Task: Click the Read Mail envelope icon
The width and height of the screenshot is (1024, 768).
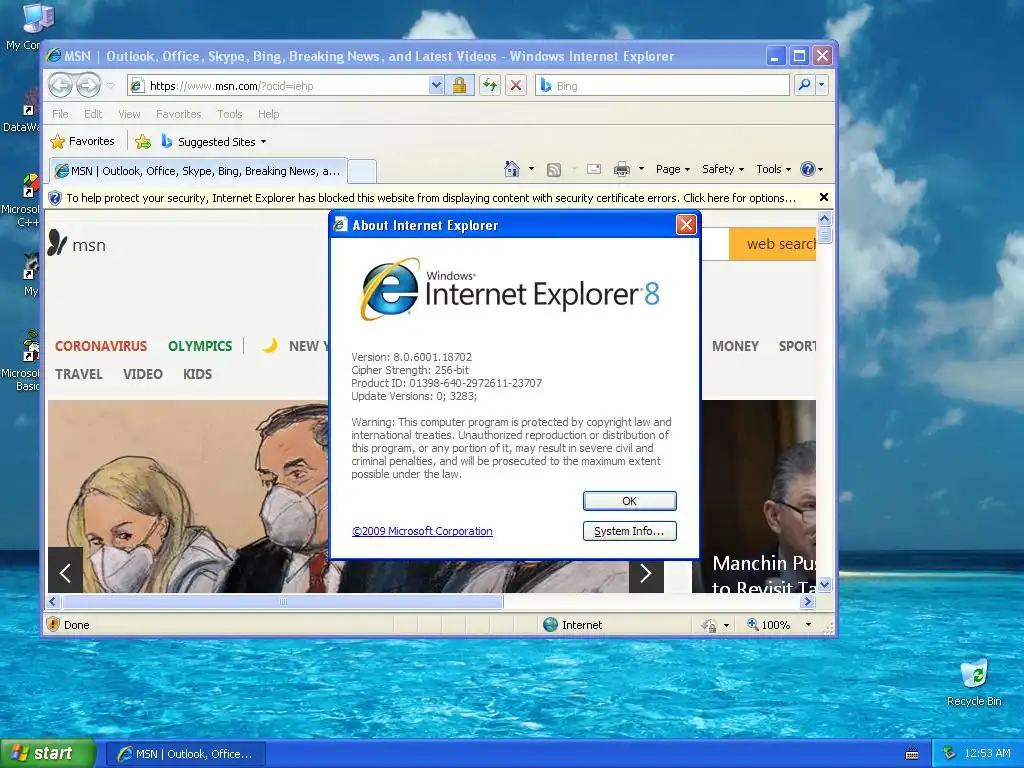Action: click(594, 170)
